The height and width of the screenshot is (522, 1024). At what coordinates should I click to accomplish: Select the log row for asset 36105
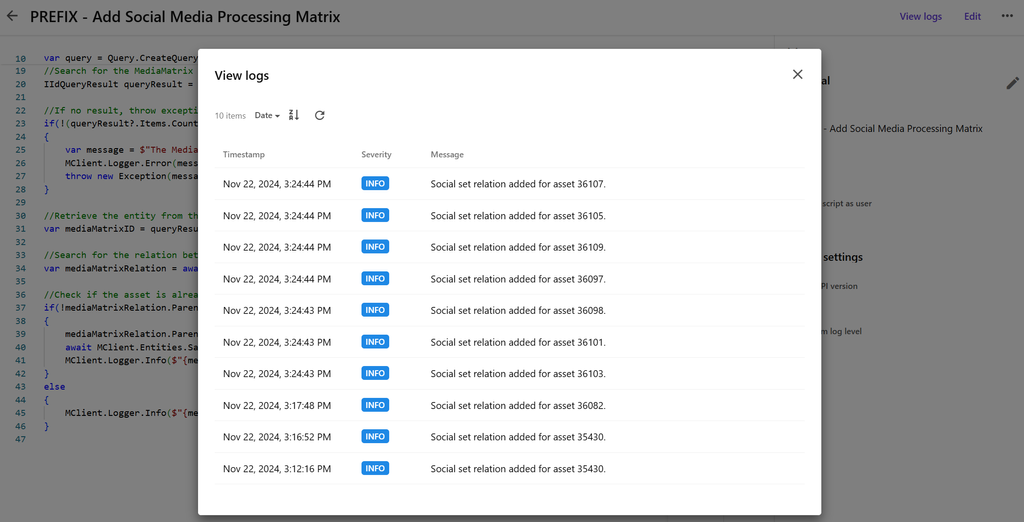click(517, 216)
